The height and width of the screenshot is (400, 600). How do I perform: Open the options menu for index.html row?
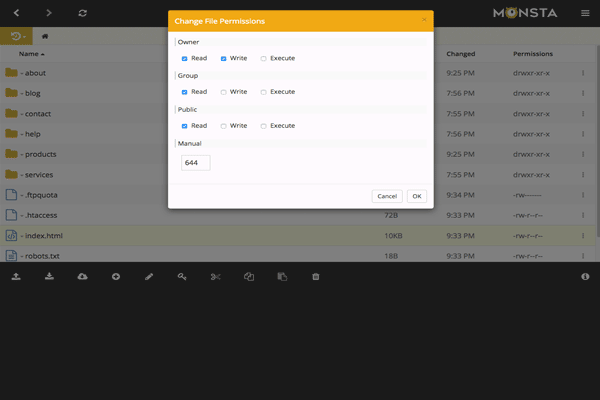(x=583, y=235)
